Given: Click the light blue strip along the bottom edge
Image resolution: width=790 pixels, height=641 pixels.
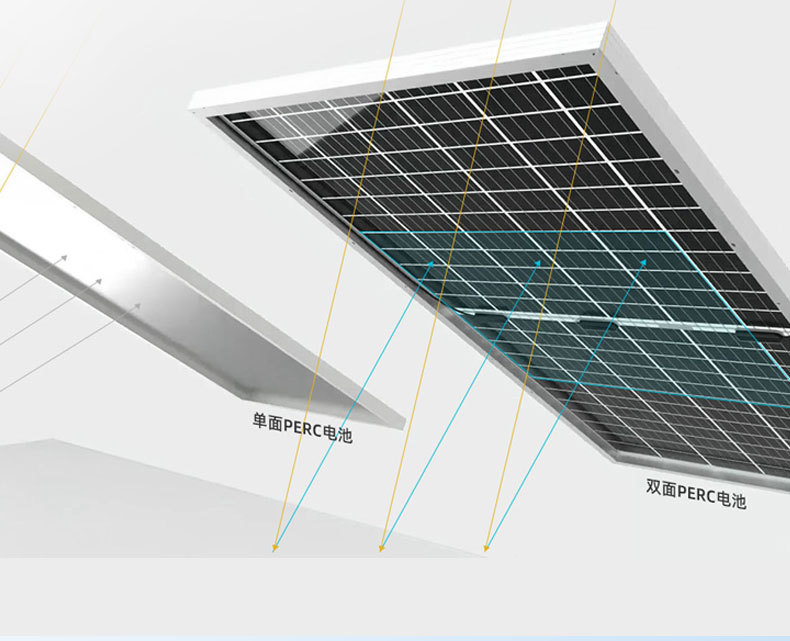Looking at the screenshot, I should tap(395, 636).
